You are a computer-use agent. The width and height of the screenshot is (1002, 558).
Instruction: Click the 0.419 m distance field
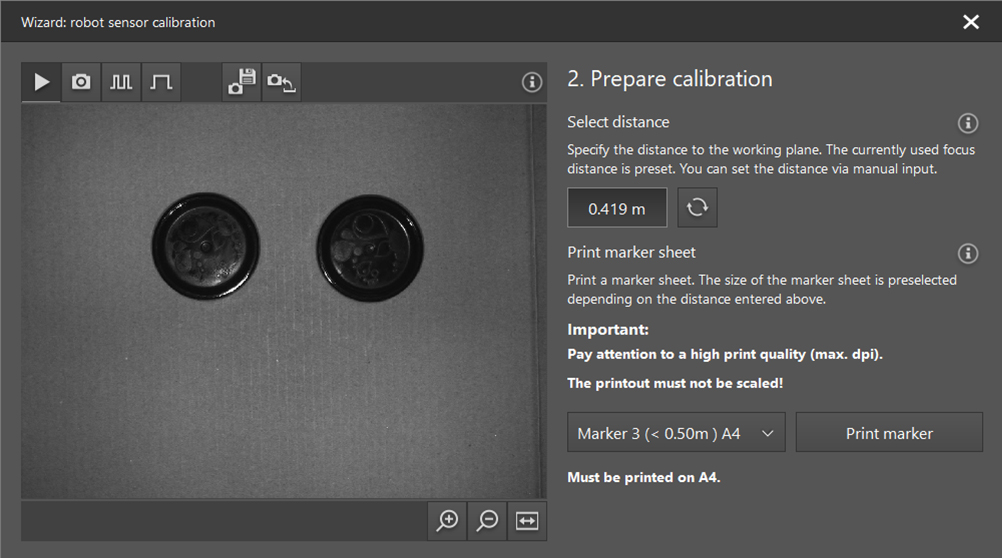[x=616, y=208]
